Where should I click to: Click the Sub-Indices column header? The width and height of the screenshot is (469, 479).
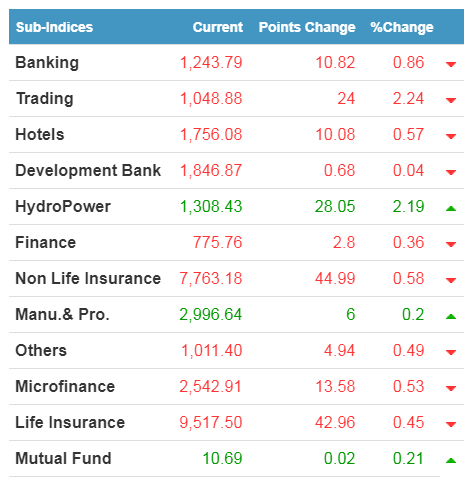[x=54, y=27]
